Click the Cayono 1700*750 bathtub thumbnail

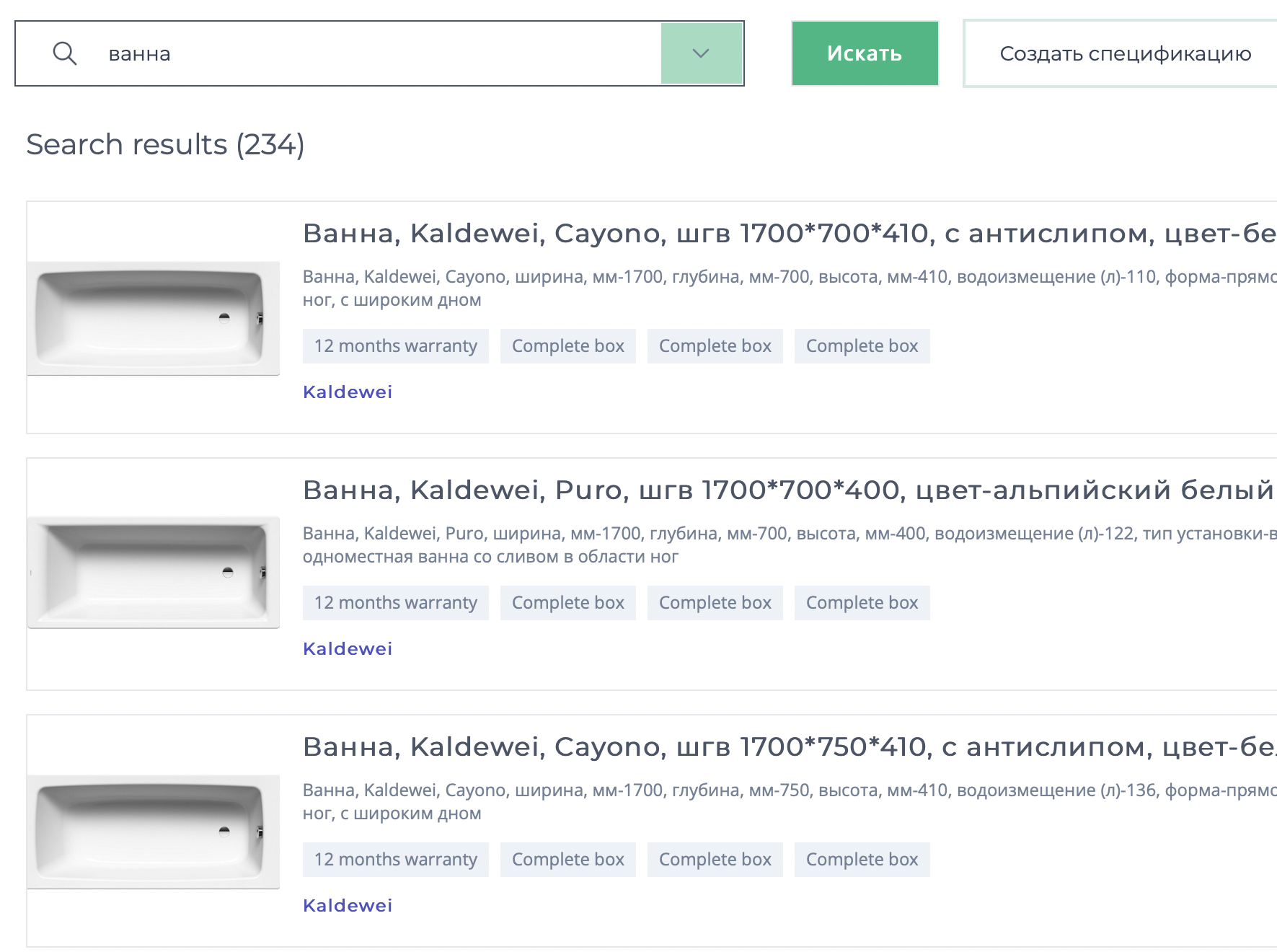154,831
